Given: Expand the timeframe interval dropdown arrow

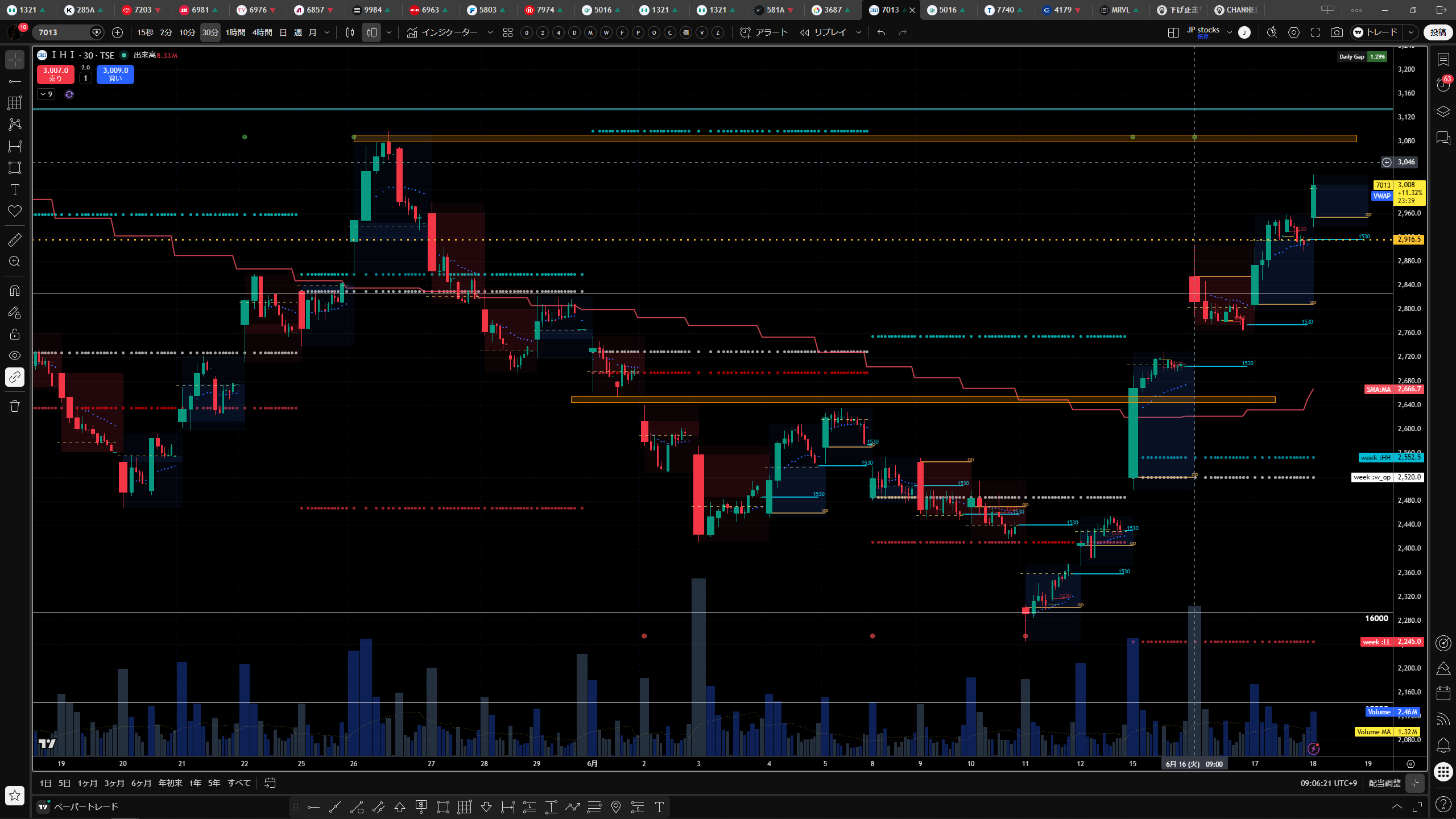Looking at the screenshot, I should click(327, 32).
